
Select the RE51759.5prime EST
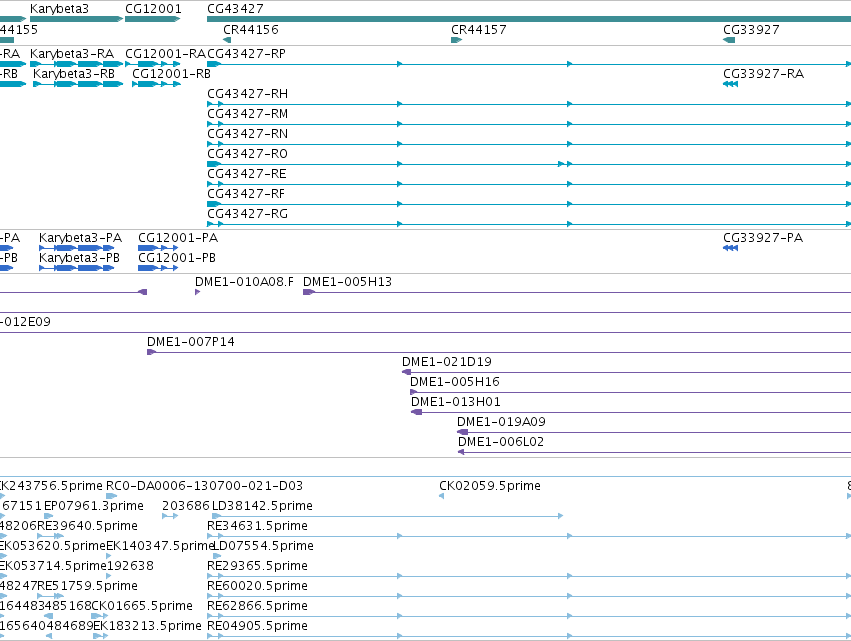tap(50, 596)
